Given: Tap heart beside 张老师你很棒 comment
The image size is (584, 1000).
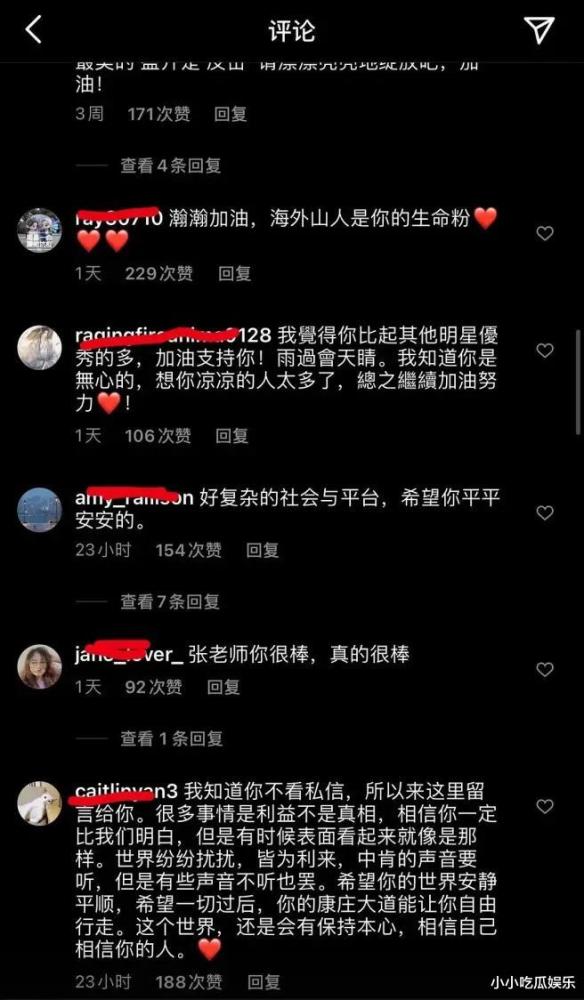Looking at the screenshot, I should point(544,670).
